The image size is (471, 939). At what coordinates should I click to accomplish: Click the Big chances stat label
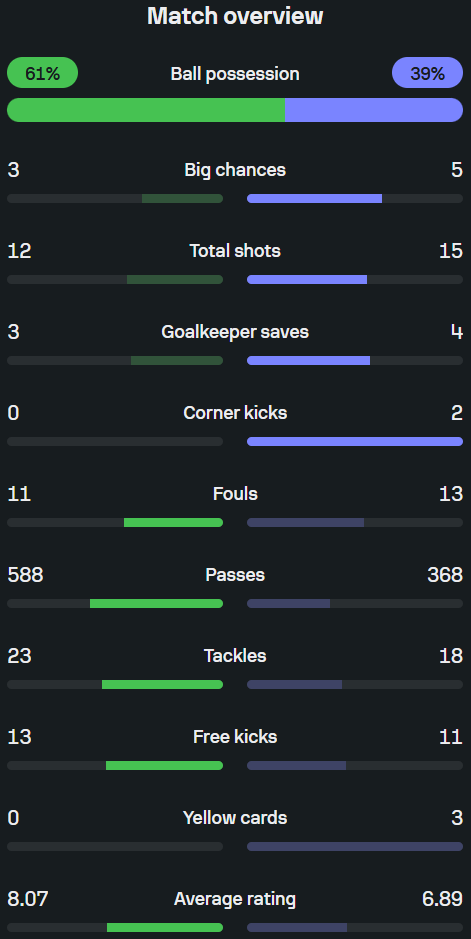[235, 170]
